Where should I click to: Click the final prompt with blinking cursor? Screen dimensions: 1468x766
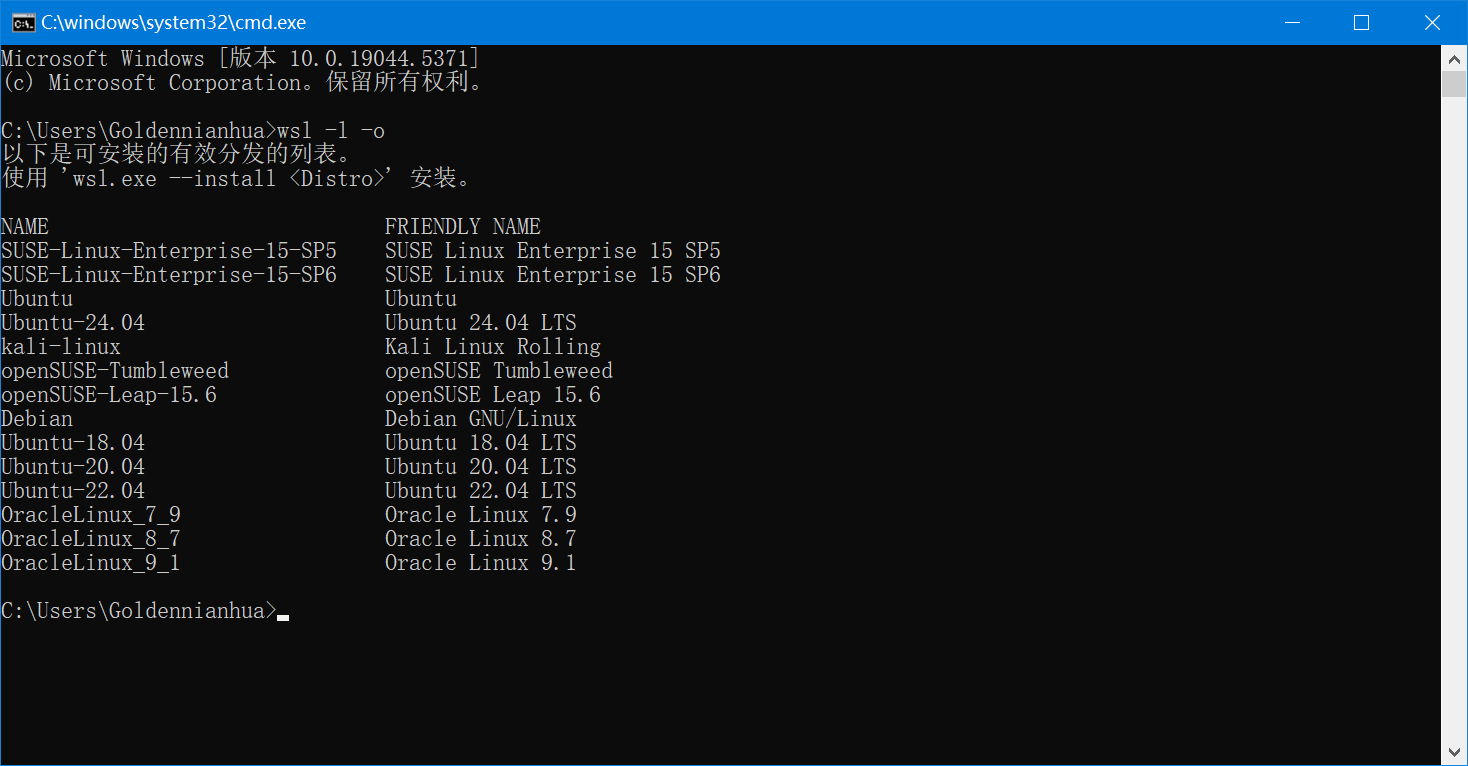145,611
